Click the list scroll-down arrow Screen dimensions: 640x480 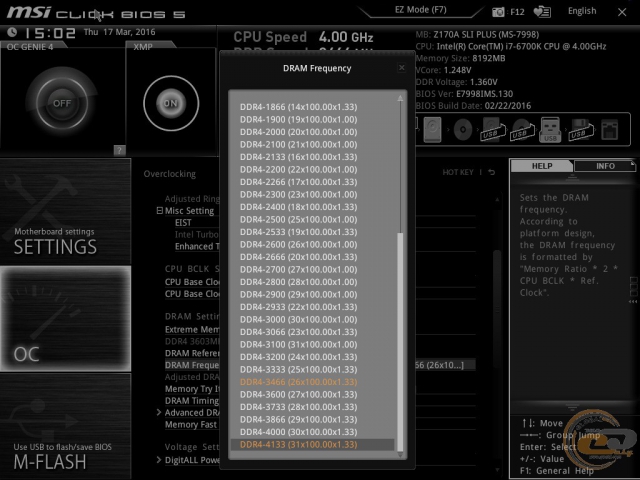400,454
